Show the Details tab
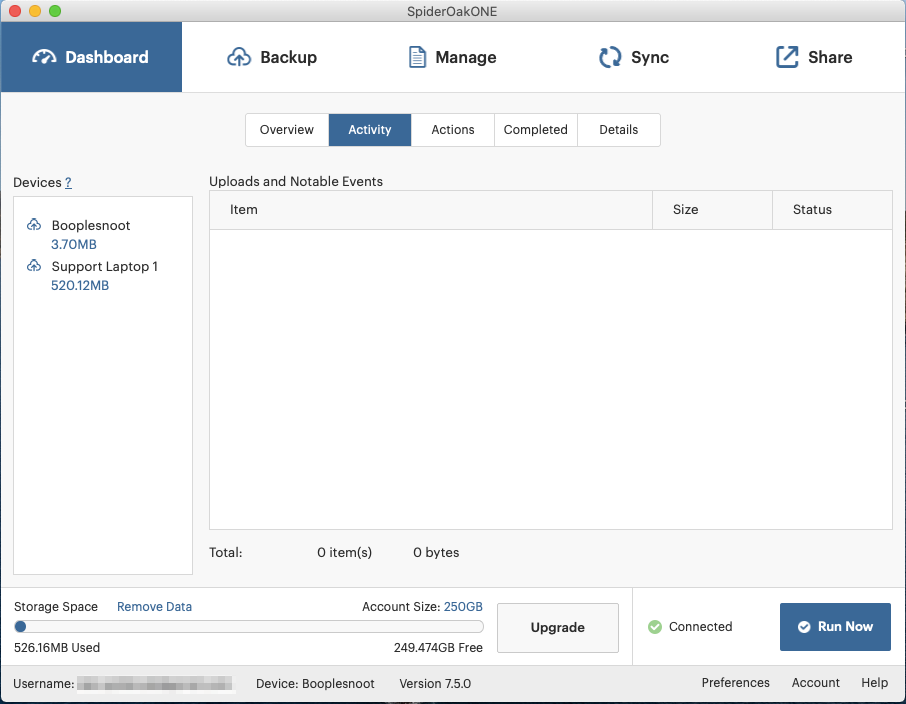 [x=619, y=130]
